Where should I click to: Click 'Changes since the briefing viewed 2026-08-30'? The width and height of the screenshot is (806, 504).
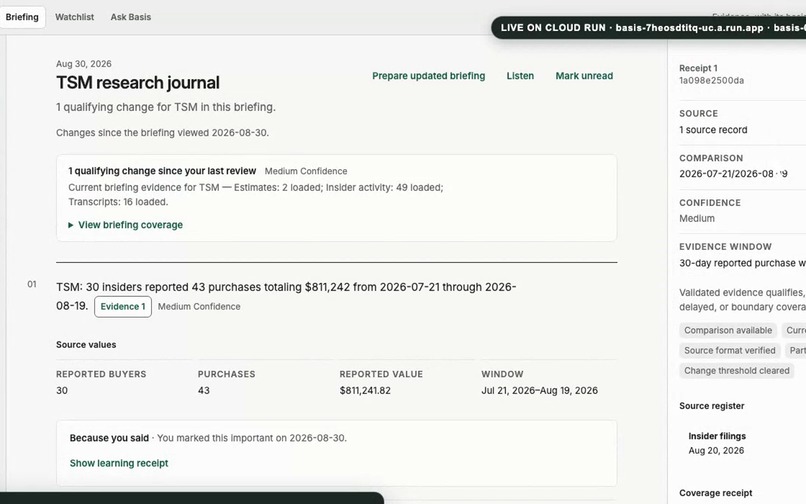162,133
